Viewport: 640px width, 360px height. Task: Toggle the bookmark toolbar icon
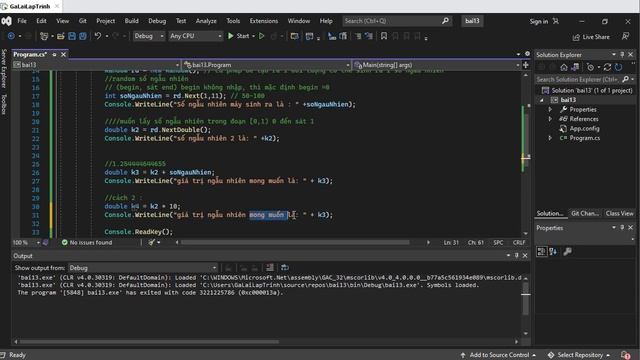pos(384,36)
